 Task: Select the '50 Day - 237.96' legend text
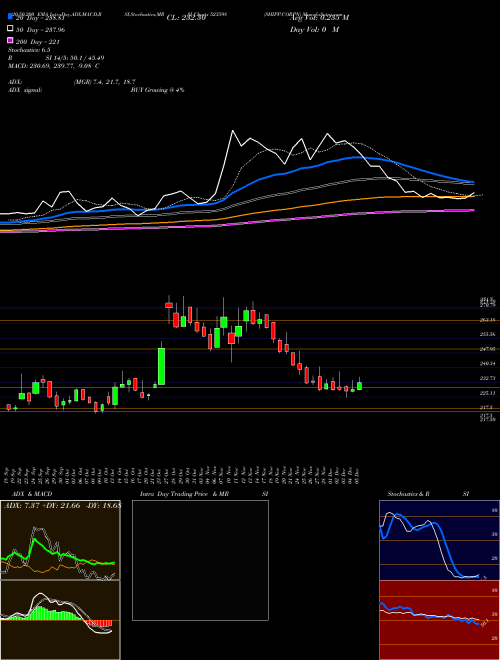click(40, 29)
